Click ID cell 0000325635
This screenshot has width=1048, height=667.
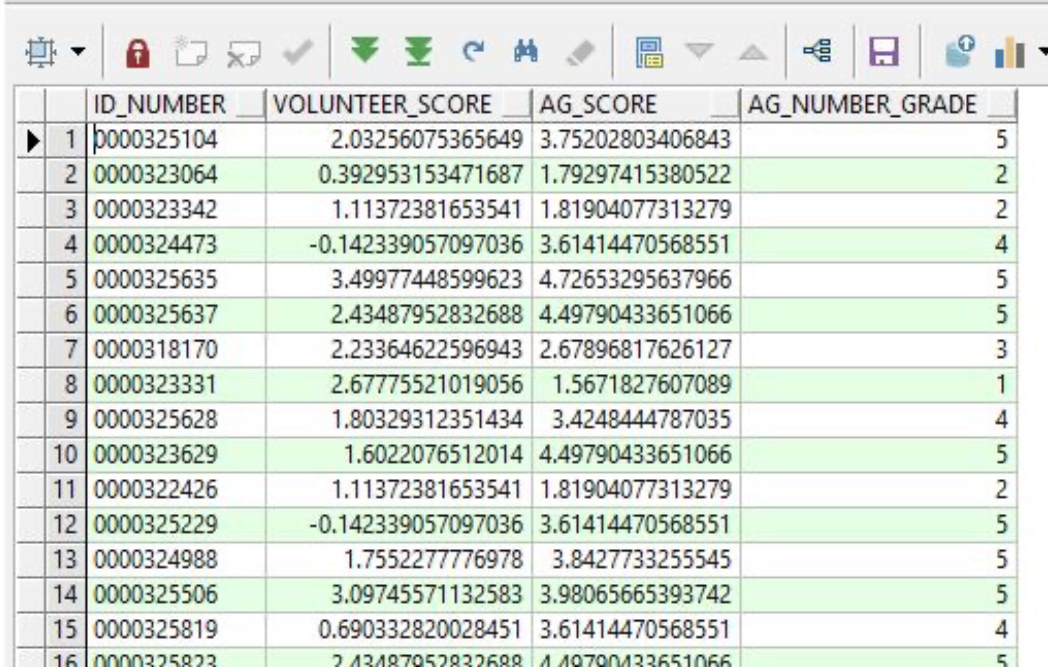tap(176, 279)
